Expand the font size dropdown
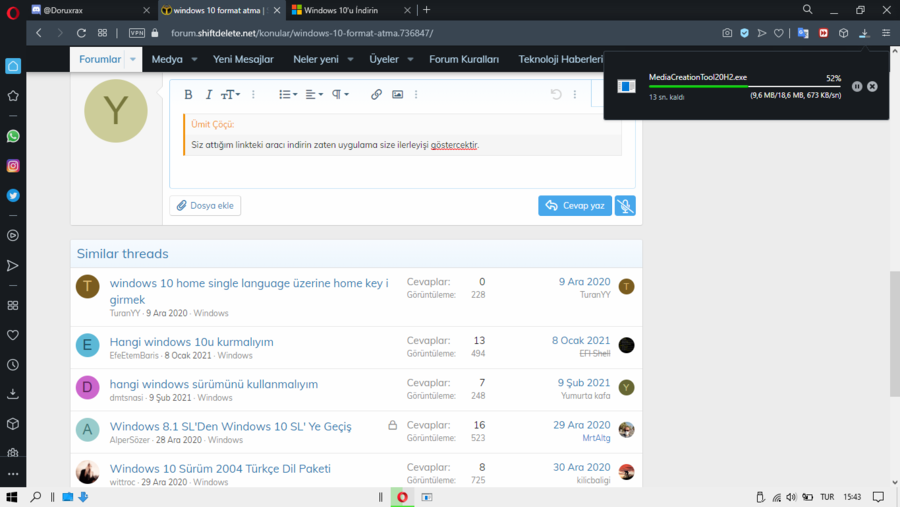This screenshot has width=900, height=507. pyautogui.click(x=230, y=94)
